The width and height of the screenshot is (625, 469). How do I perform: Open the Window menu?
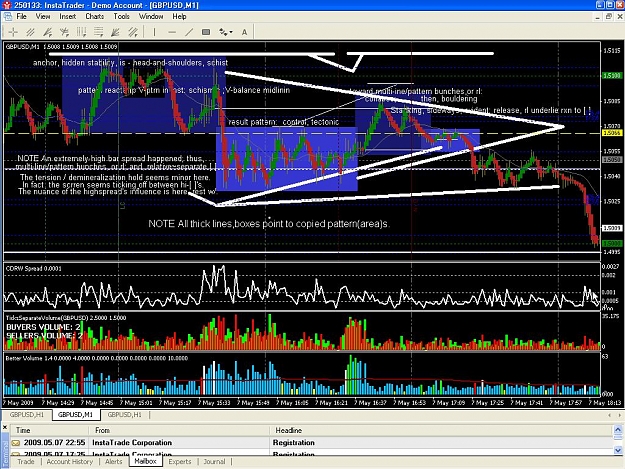pyautogui.click(x=151, y=17)
